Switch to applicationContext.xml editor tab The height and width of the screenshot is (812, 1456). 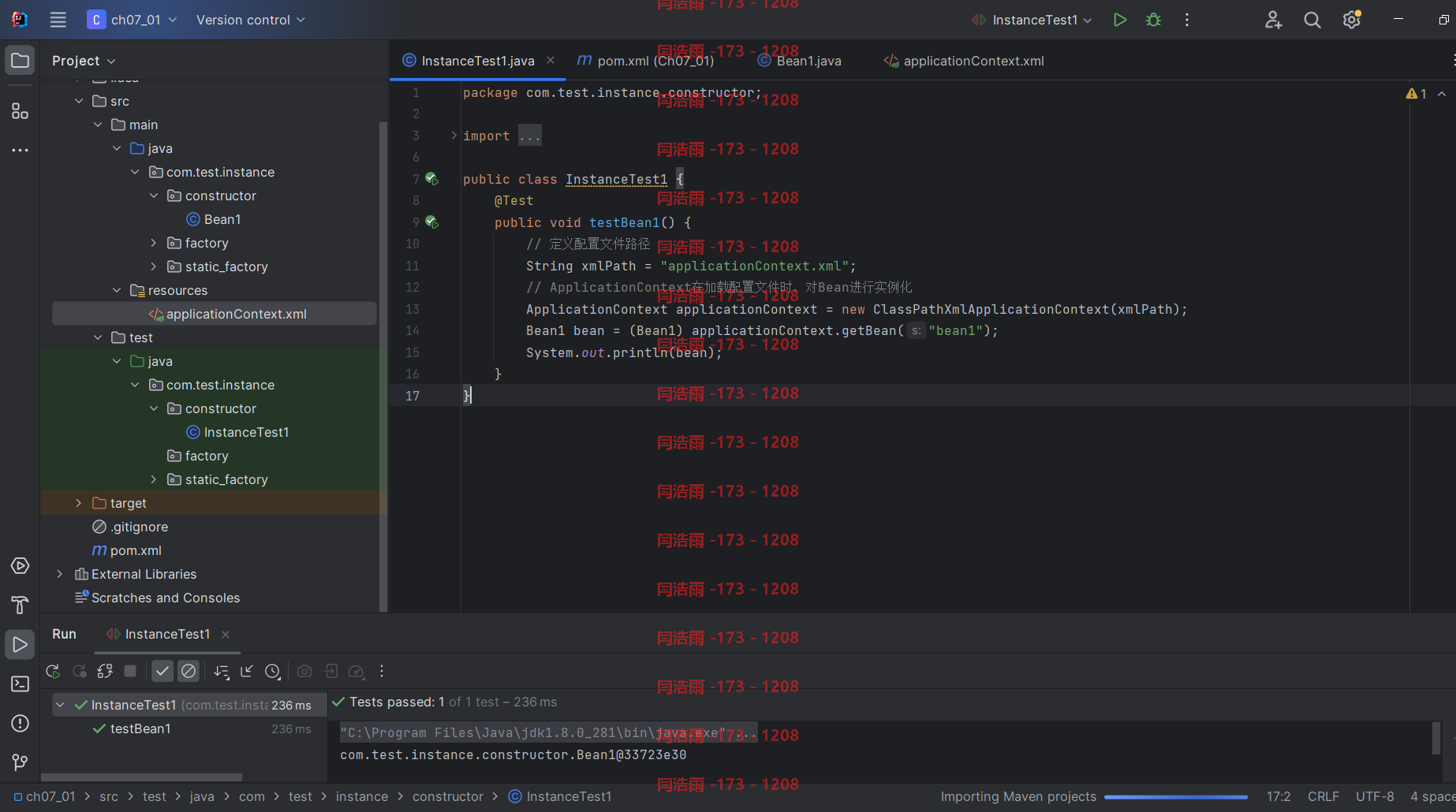click(x=964, y=61)
